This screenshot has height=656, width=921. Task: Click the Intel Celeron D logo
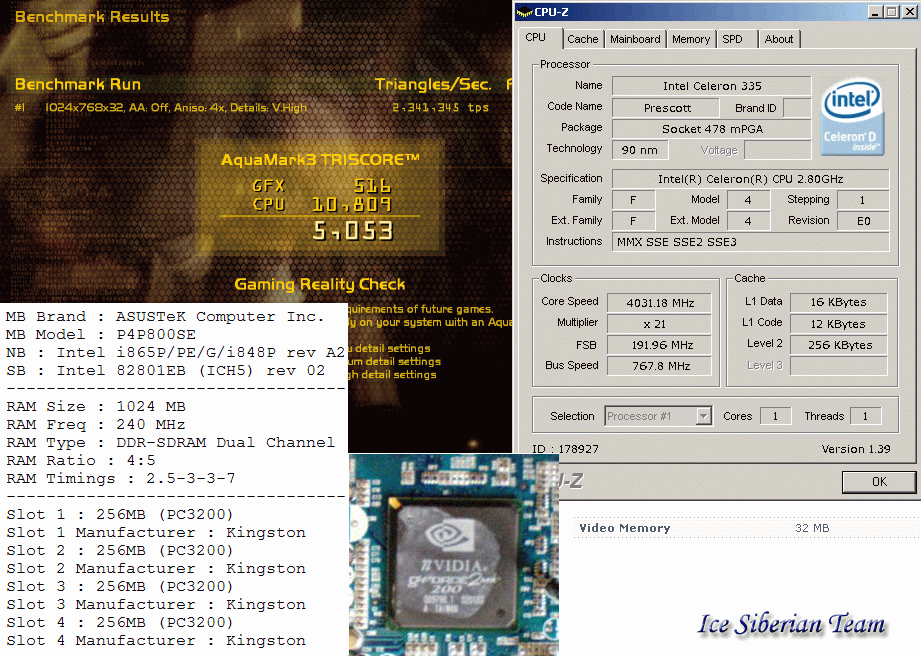point(852,118)
